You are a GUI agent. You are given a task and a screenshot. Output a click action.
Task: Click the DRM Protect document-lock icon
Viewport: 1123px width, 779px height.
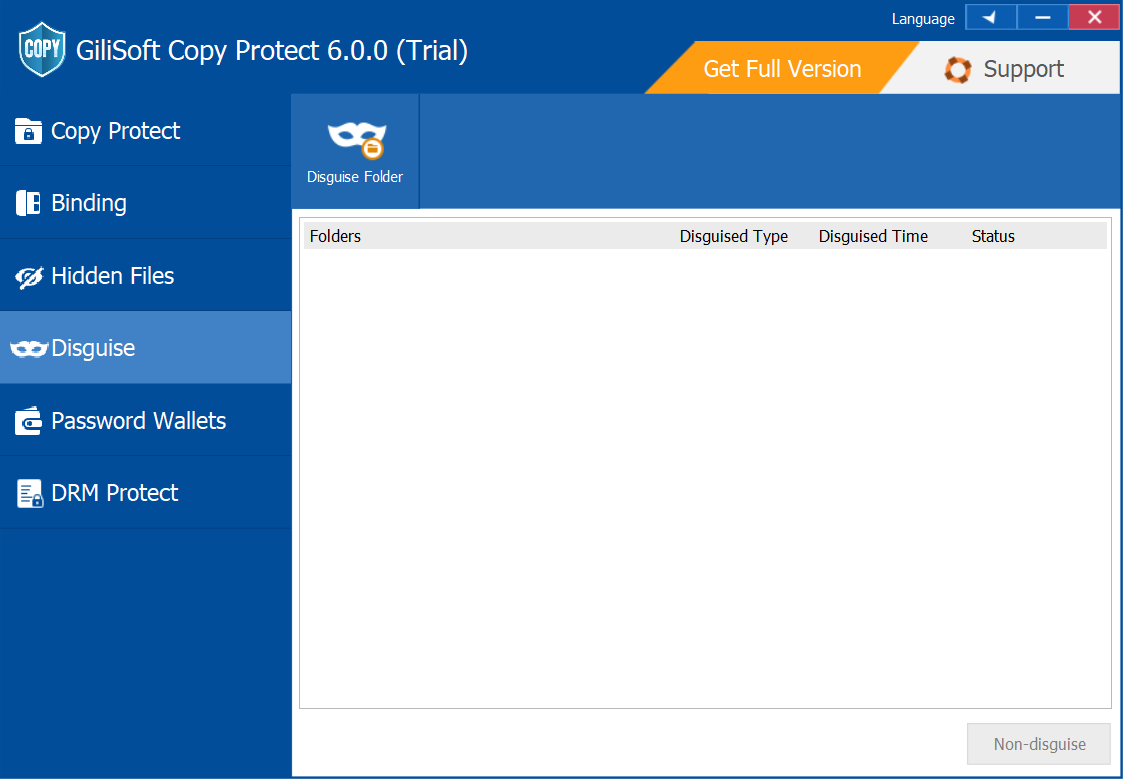click(29, 493)
